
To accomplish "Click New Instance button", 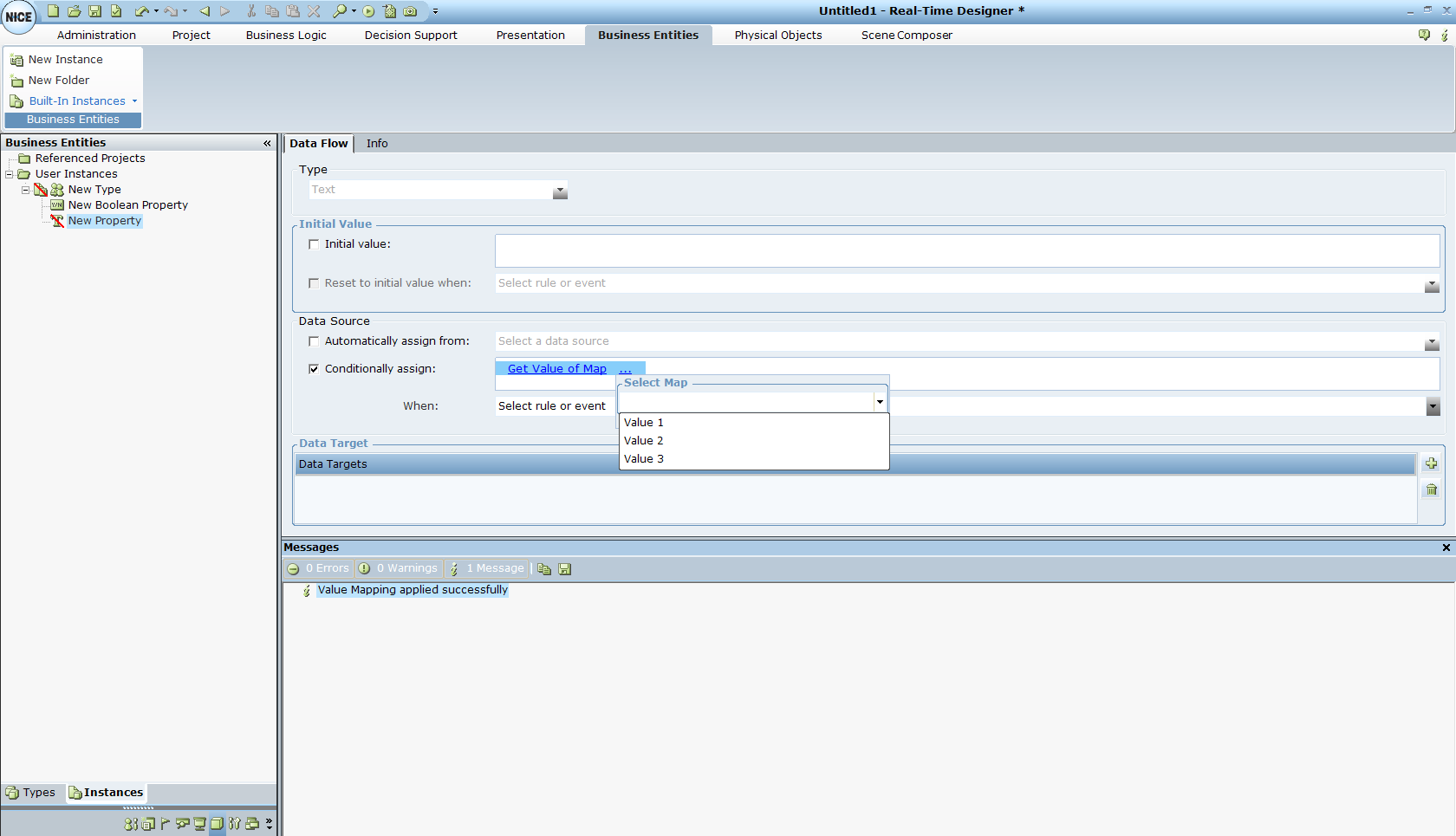I will coord(65,60).
